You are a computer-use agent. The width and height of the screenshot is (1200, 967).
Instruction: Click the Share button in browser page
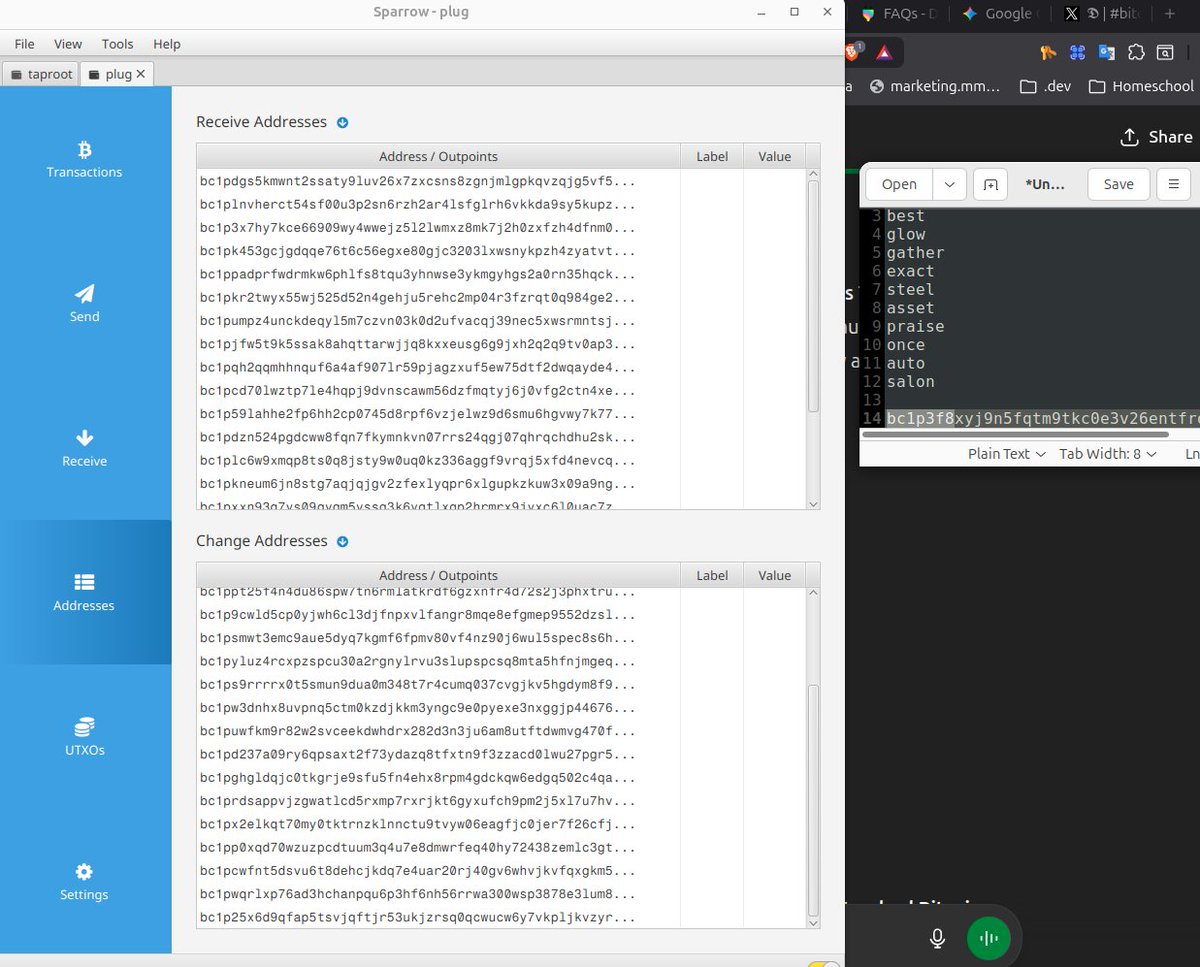1157,137
